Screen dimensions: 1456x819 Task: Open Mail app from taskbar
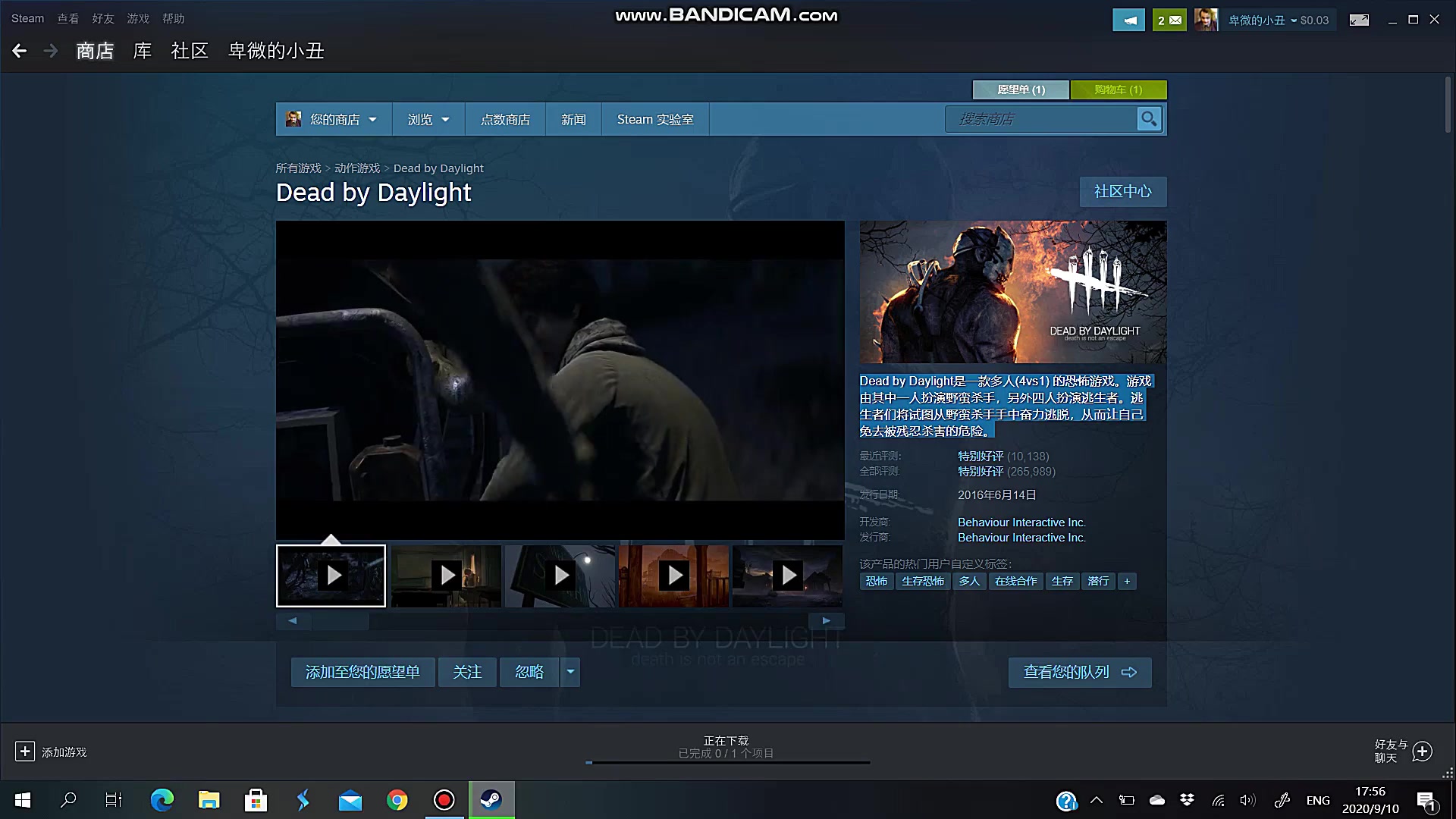[x=350, y=800]
